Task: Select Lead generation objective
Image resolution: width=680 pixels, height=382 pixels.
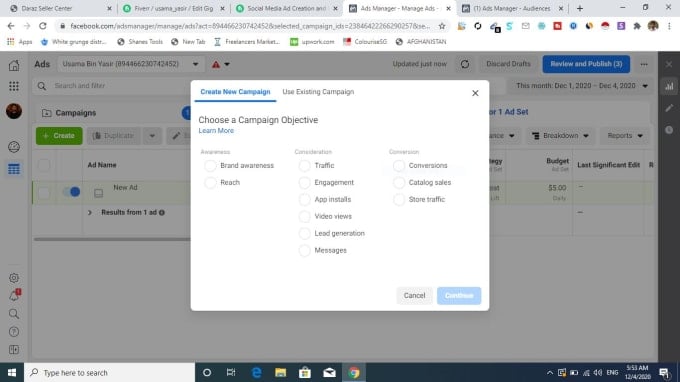Action: 304,233
